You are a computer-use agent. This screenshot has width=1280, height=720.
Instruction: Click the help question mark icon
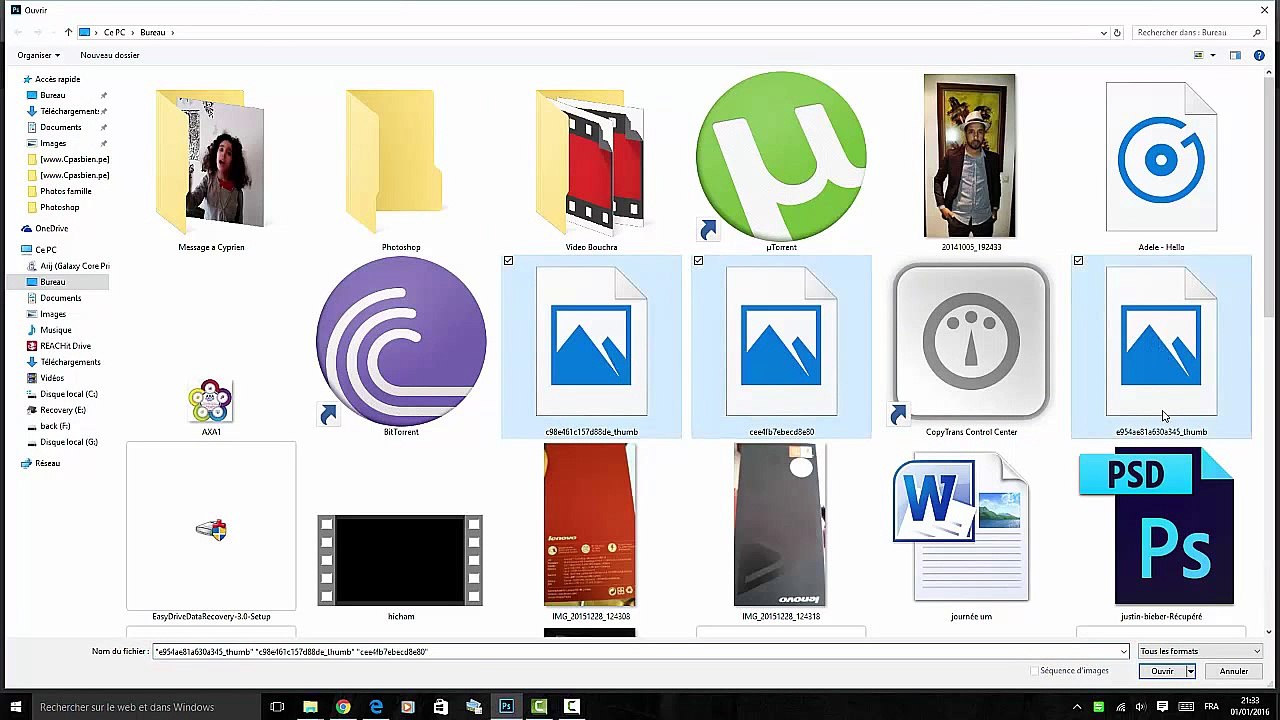pos(1260,55)
